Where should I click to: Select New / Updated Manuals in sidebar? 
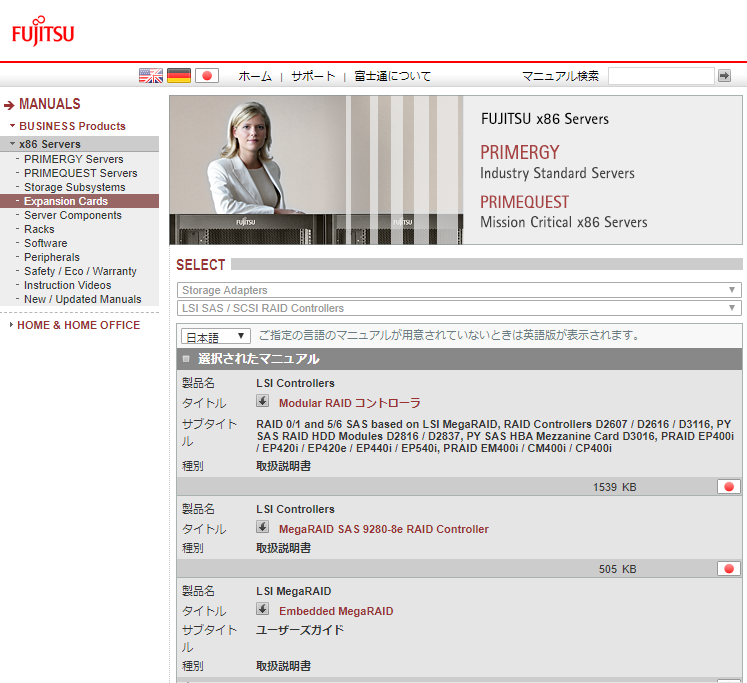pos(83,299)
